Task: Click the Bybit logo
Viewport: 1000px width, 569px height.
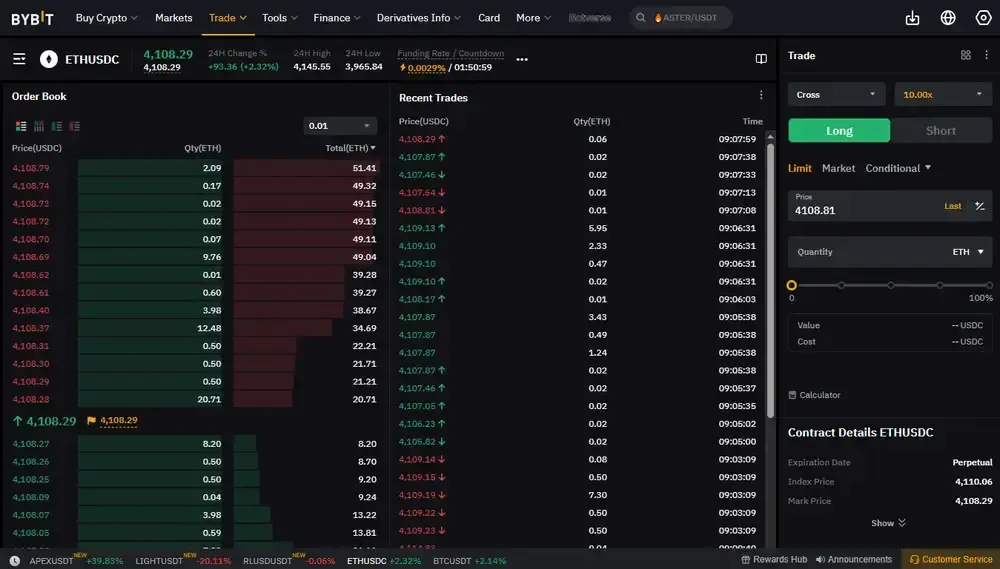Action: 33,18
